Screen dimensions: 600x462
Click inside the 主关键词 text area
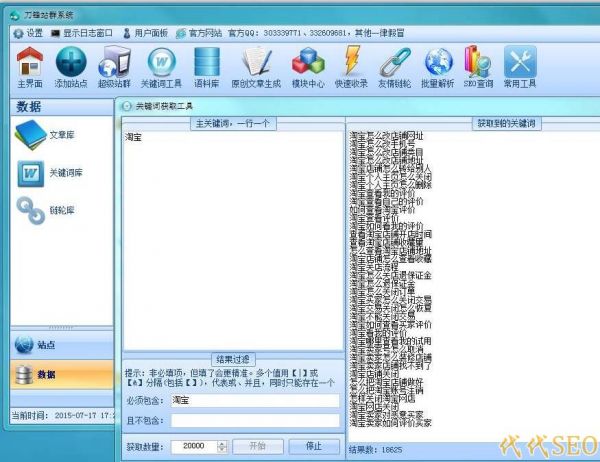tap(233, 240)
